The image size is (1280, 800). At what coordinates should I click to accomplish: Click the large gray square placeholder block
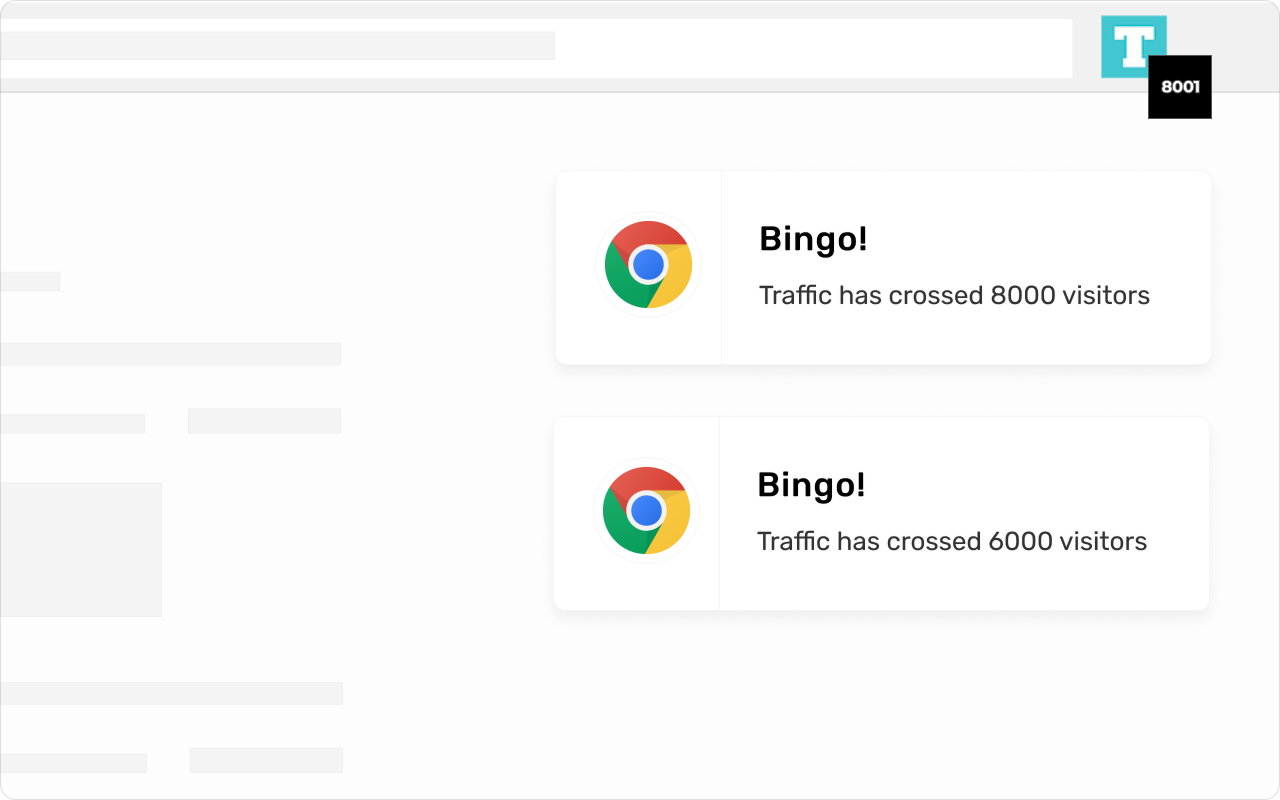click(81, 549)
